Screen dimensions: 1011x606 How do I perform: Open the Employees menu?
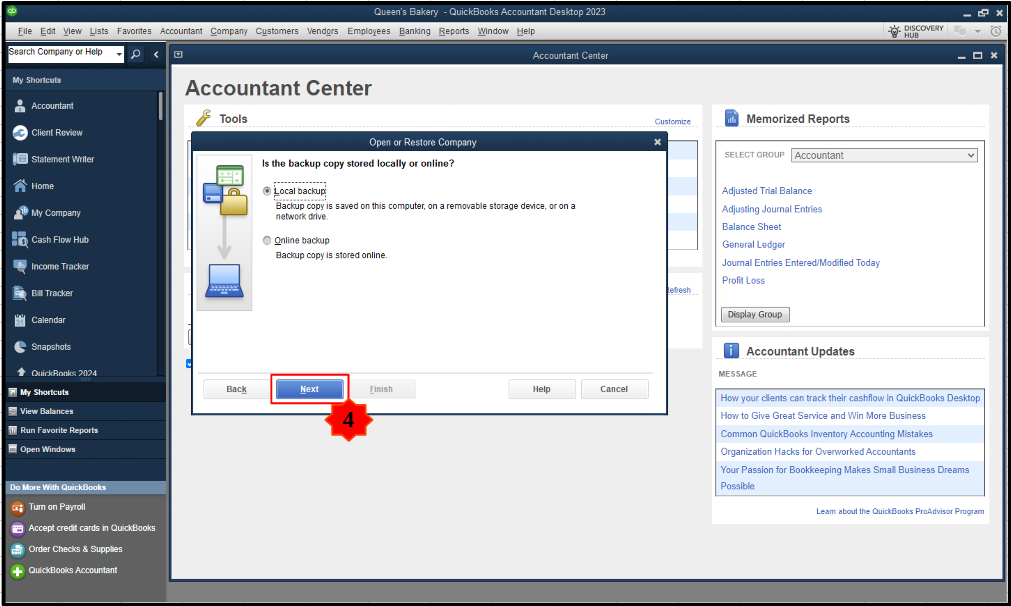369,31
